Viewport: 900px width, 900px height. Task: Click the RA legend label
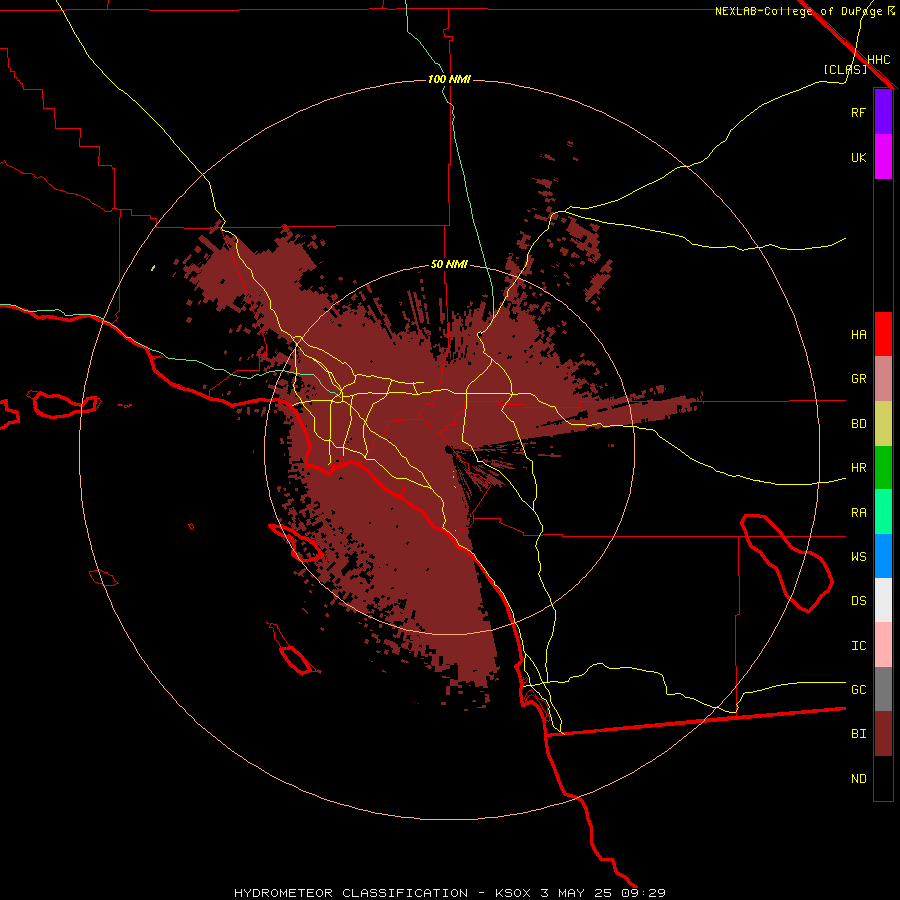click(858, 513)
